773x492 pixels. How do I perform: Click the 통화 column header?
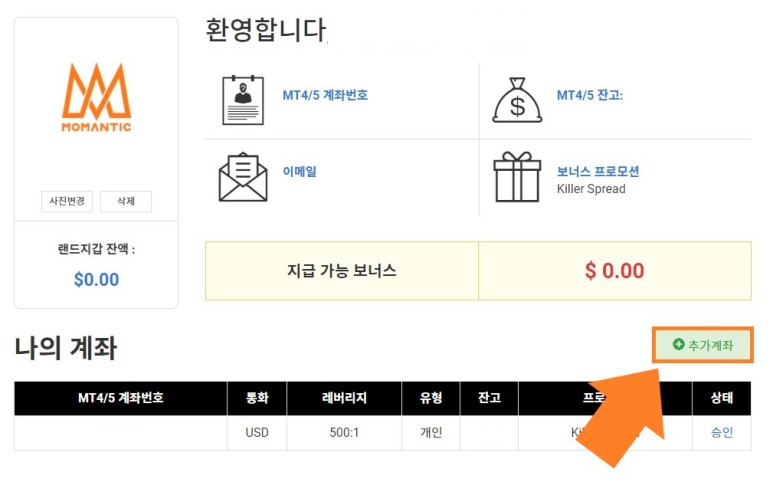(x=257, y=398)
